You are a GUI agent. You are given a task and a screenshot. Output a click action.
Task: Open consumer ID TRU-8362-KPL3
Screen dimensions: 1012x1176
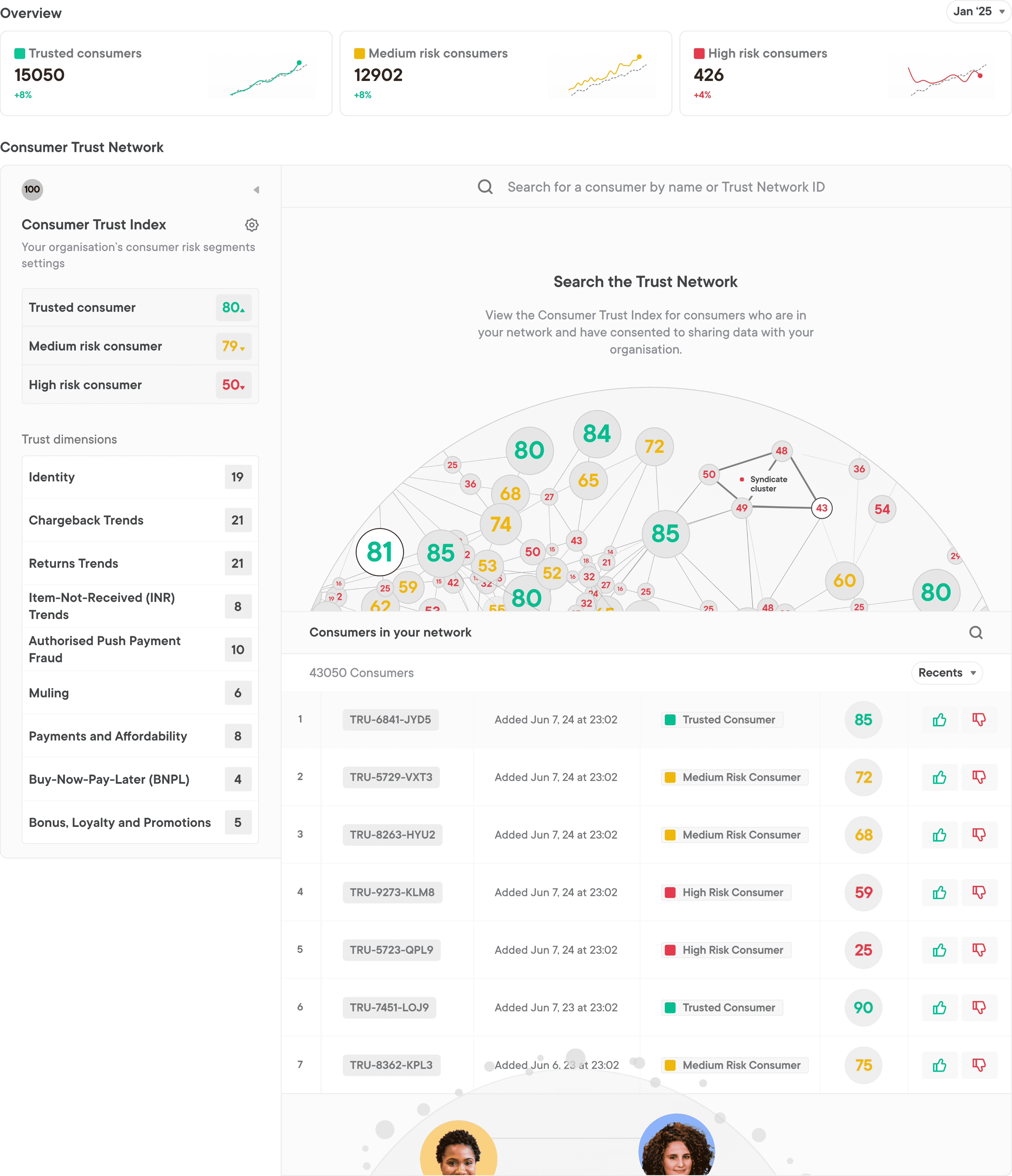click(x=392, y=1065)
